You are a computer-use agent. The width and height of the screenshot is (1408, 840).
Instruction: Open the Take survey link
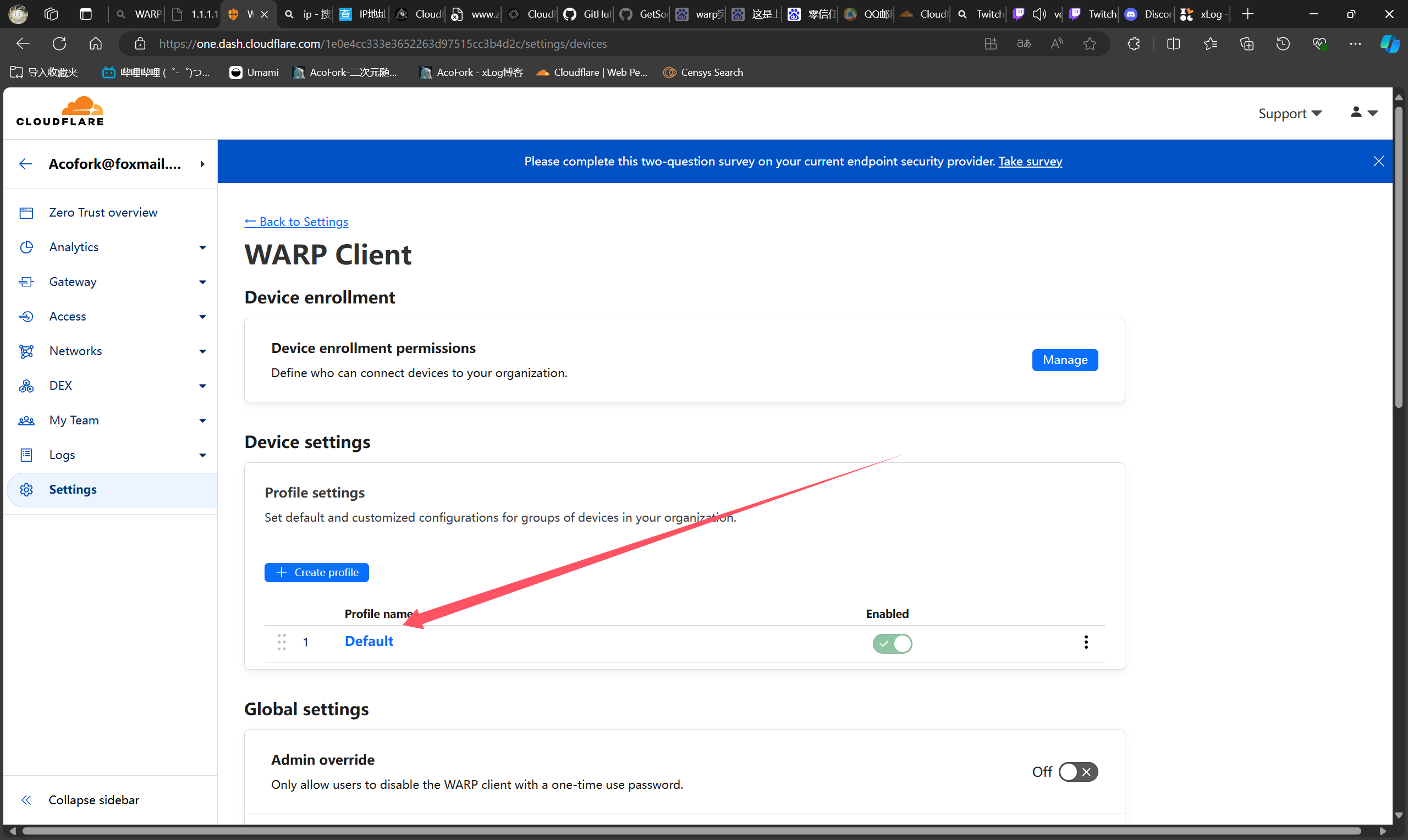(x=1030, y=161)
